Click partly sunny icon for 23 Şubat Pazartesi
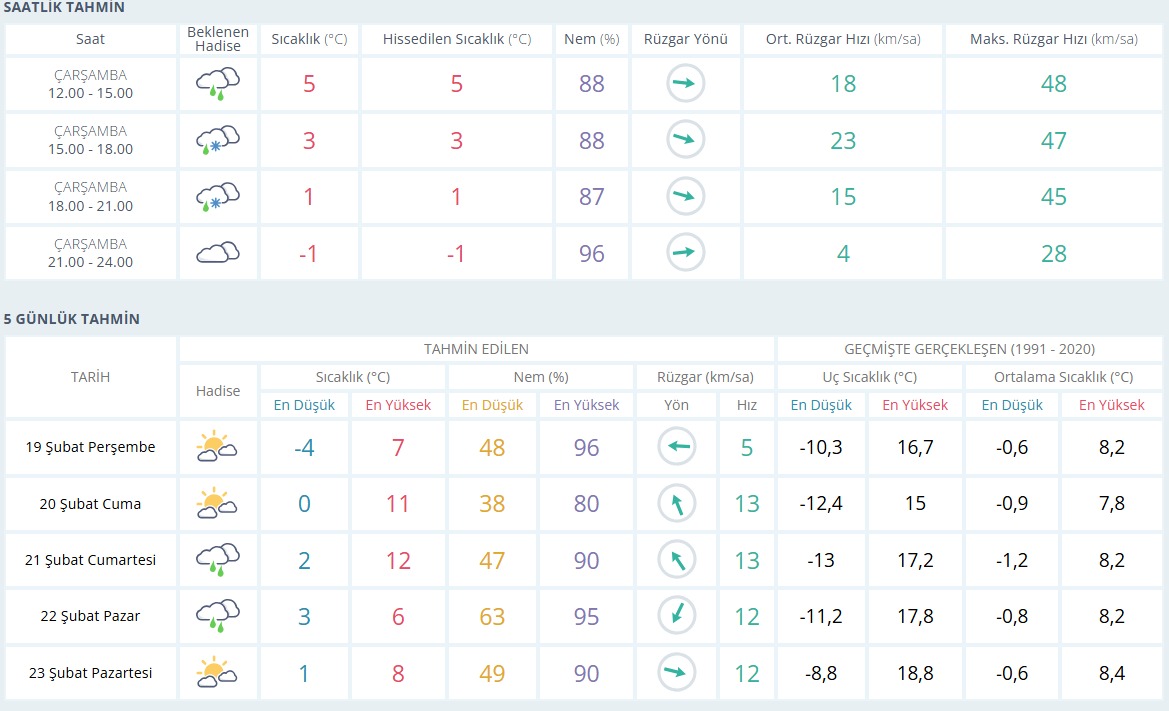 (x=217, y=672)
